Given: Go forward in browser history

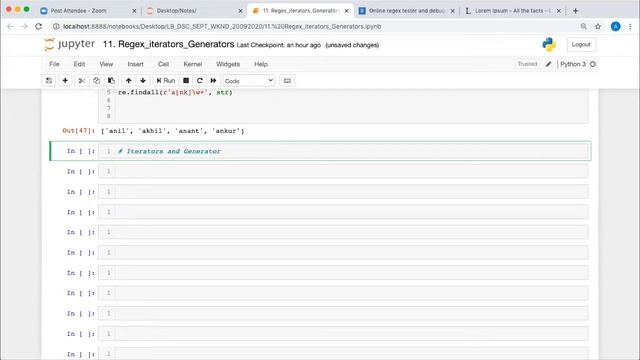Looking at the screenshot, I should click(24, 27).
